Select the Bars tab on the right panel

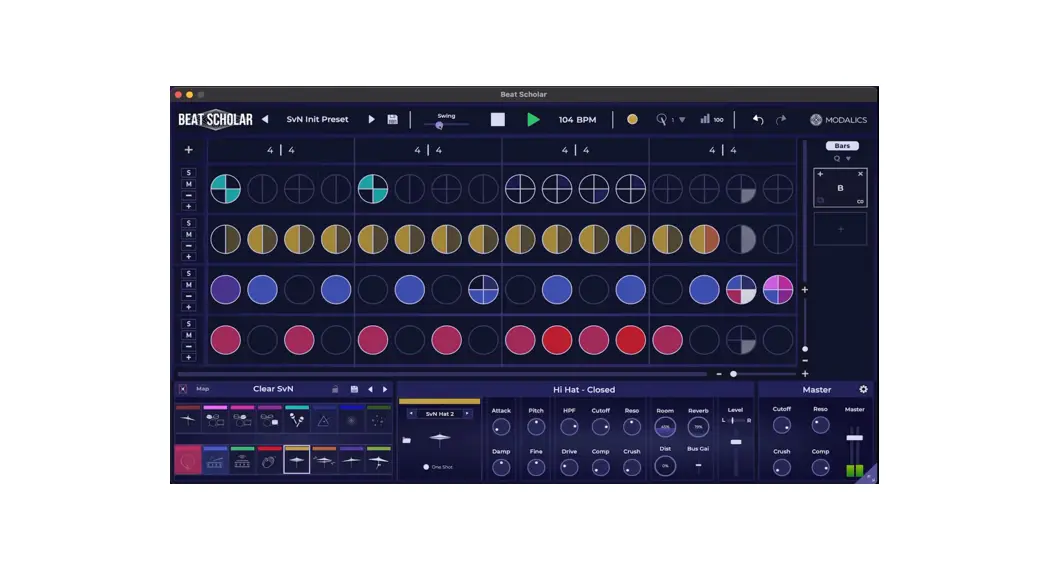[x=842, y=146]
